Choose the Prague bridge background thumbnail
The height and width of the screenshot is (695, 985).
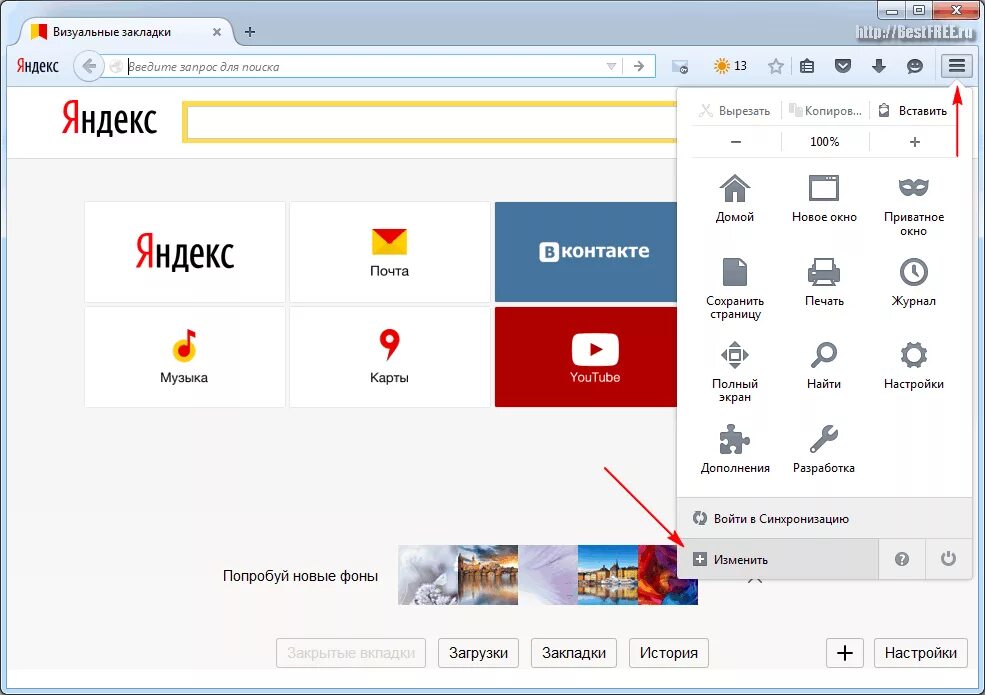point(488,575)
